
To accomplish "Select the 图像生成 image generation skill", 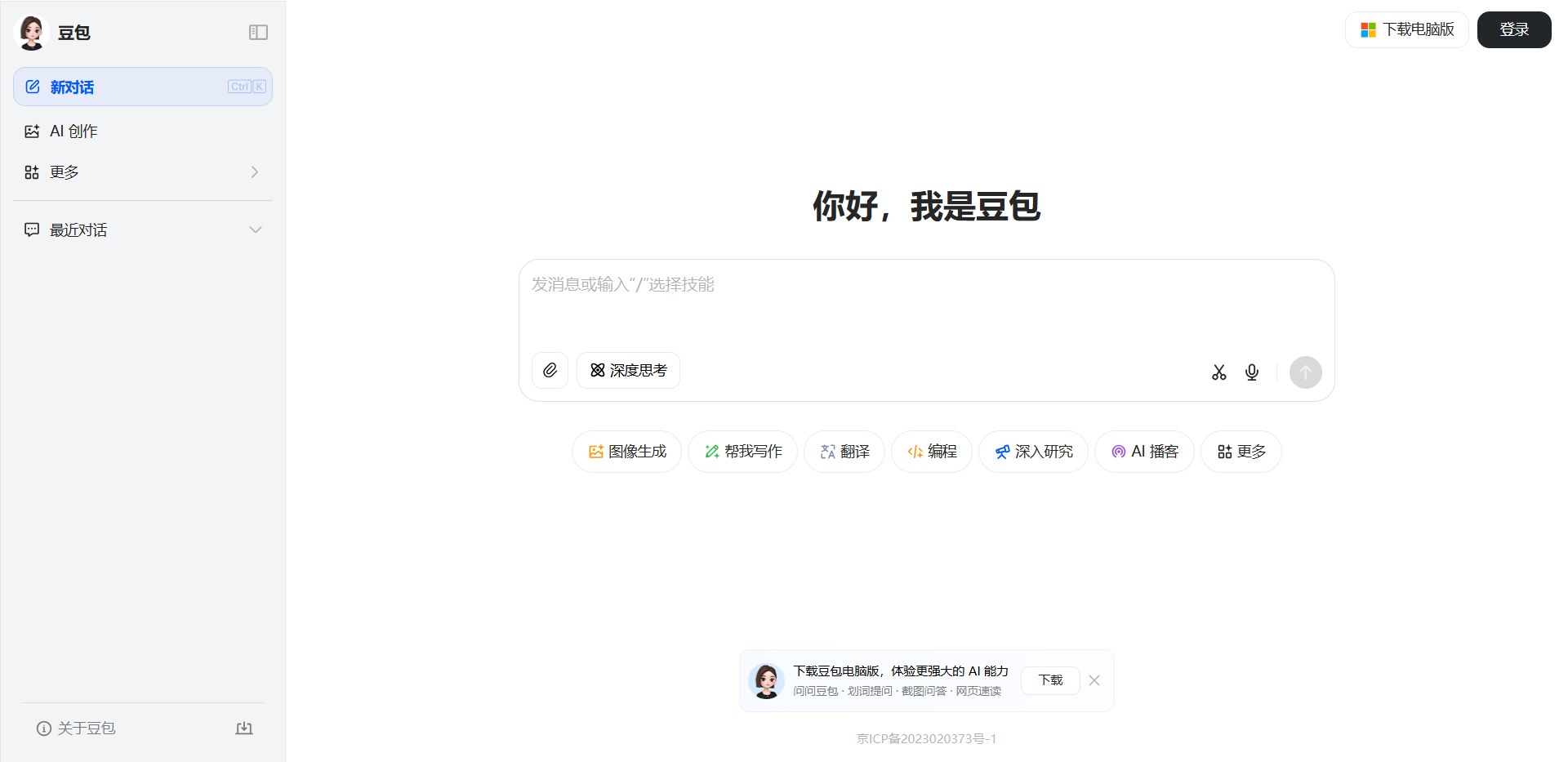I will (626, 451).
